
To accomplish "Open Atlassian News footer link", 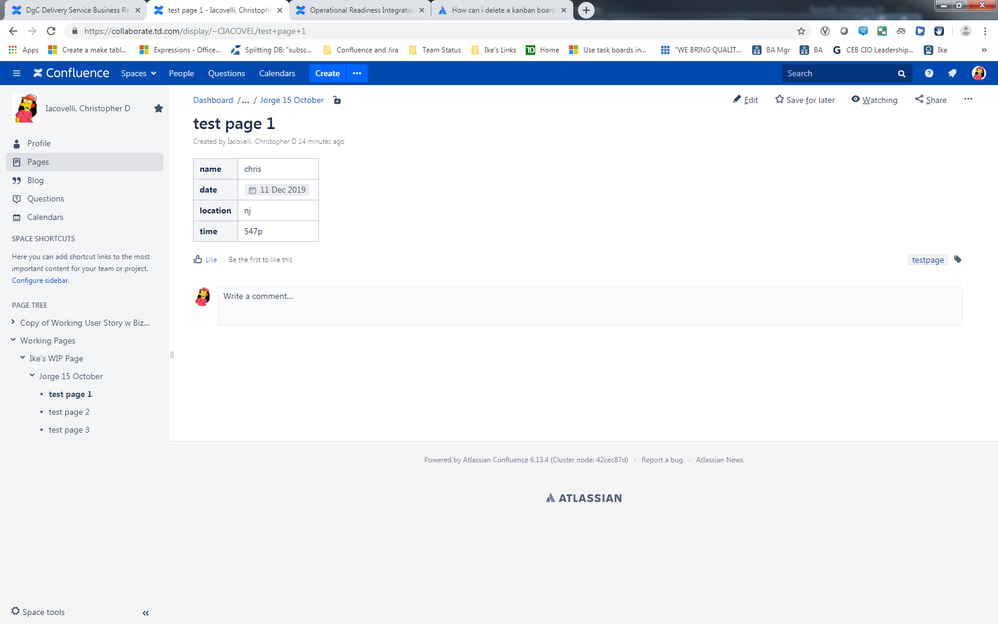I will point(719,460).
